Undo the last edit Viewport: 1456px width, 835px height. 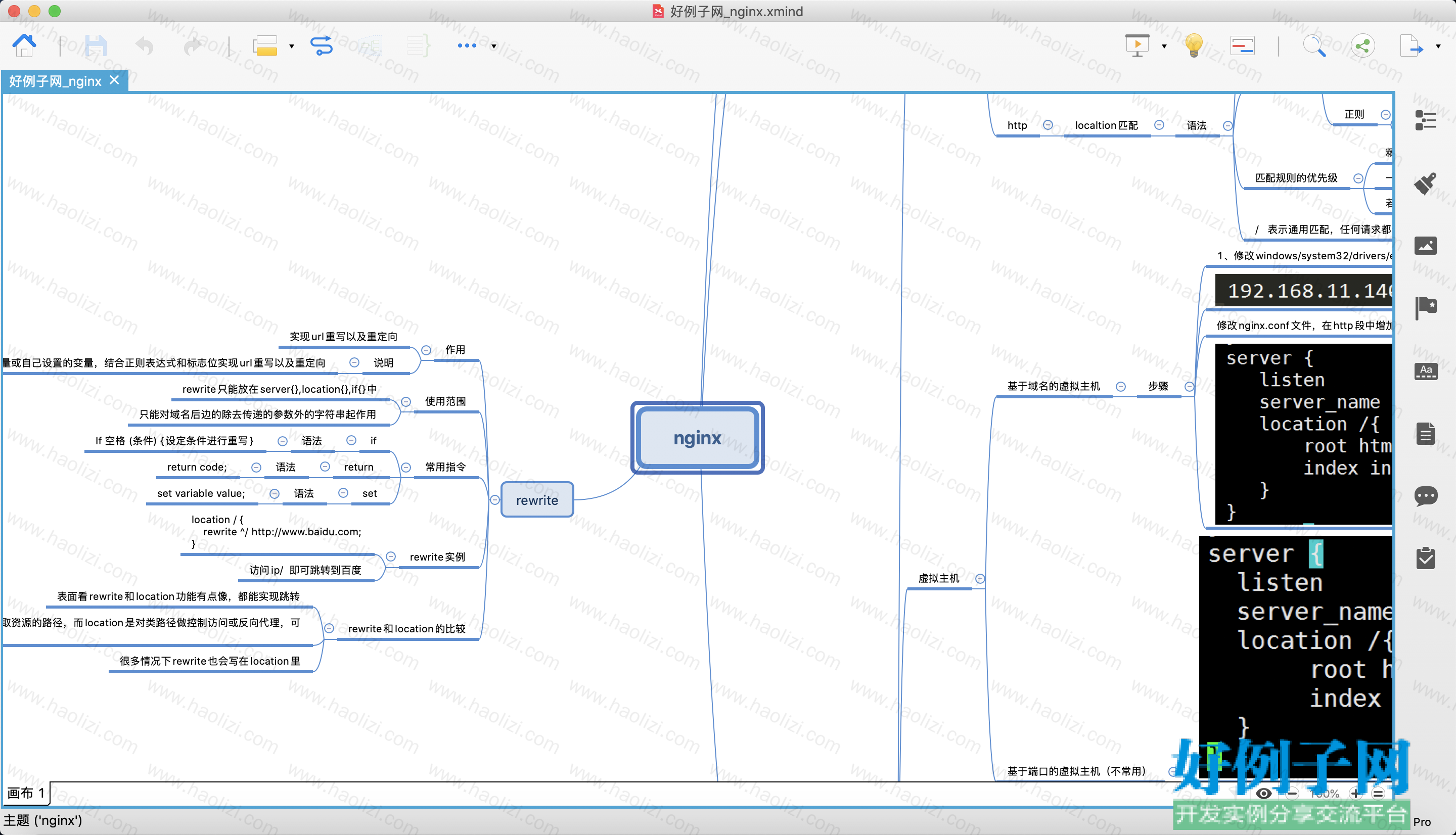tap(144, 45)
